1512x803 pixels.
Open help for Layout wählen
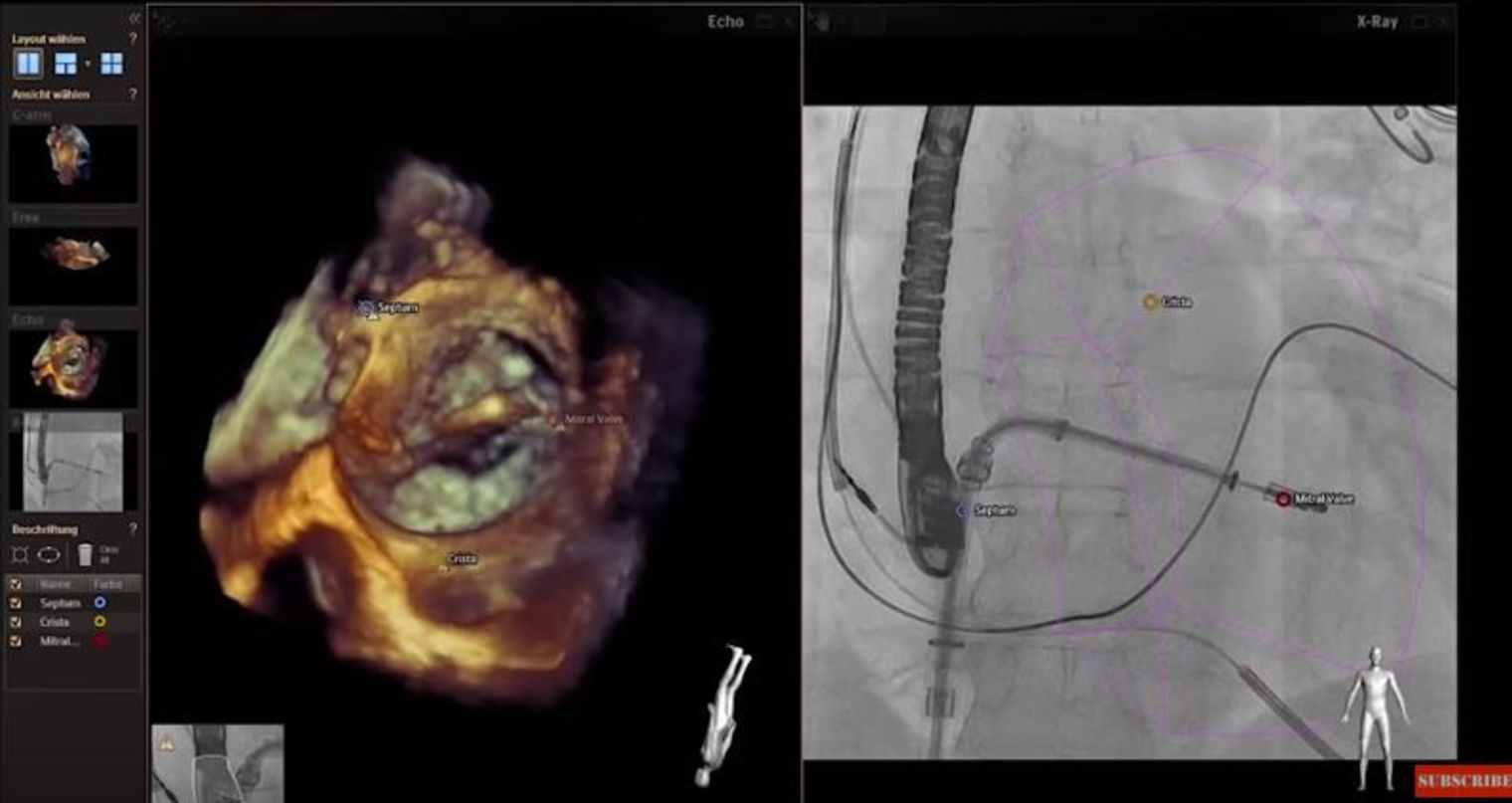[133, 39]
